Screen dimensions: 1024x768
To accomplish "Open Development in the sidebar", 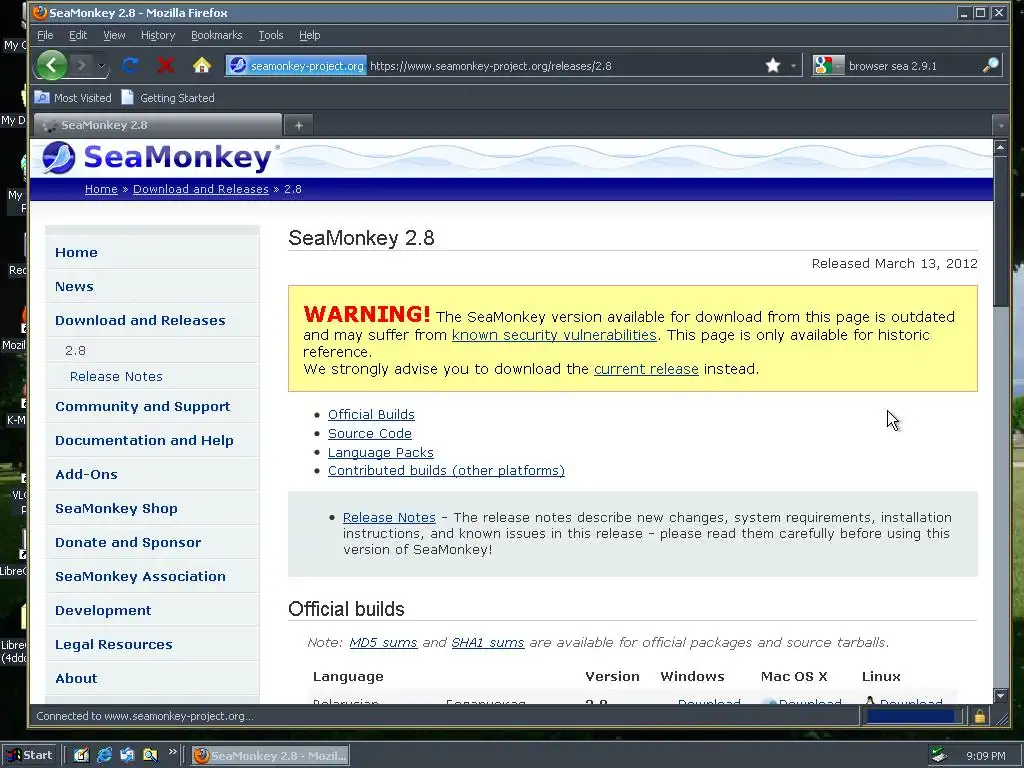I will tap(103, 610).
